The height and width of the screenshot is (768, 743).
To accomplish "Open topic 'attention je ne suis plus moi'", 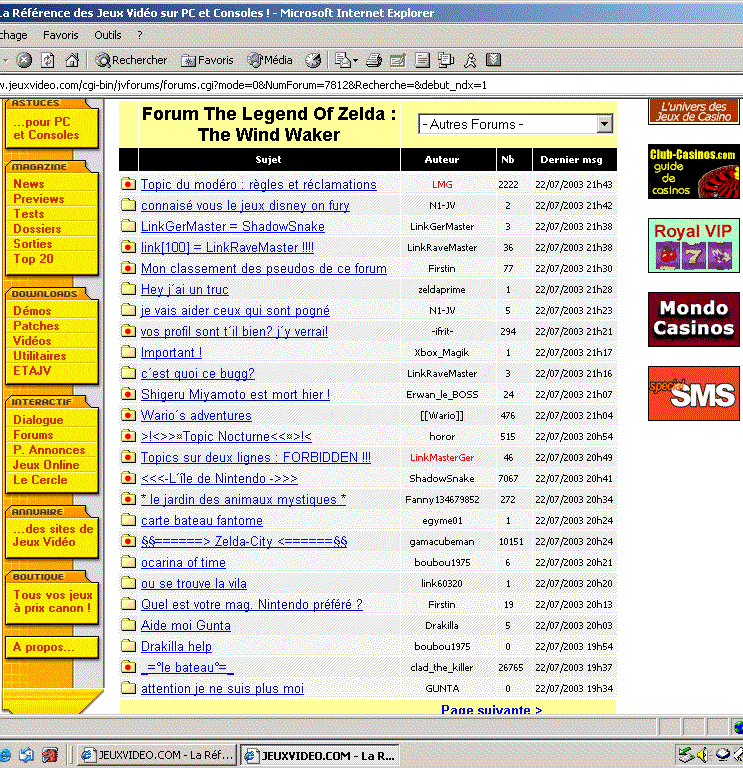I will pyautogui.click(x=222, y=689).
